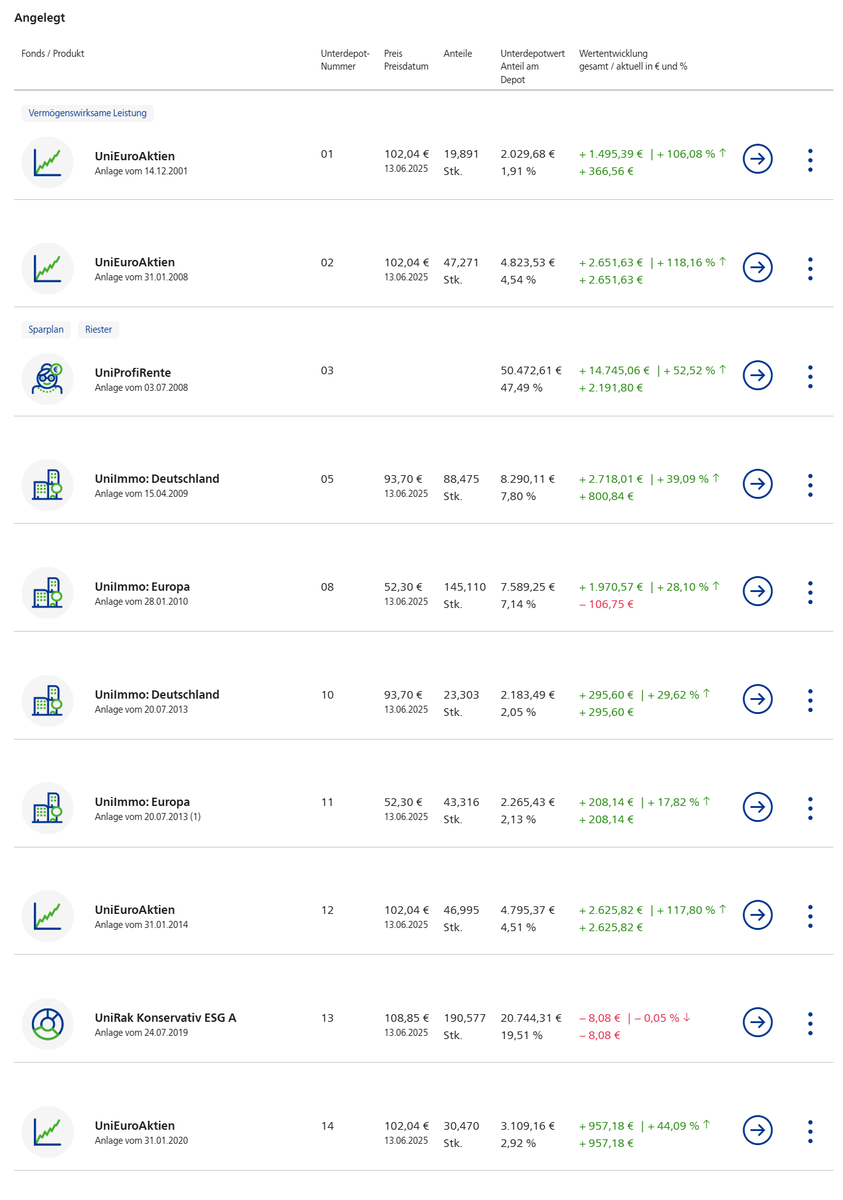The height and width of the screenshot is (1200, 843).
Task: Open three-dot menu for Unterdepot 02 UniEuroAktien
Action: click(810, 268)
